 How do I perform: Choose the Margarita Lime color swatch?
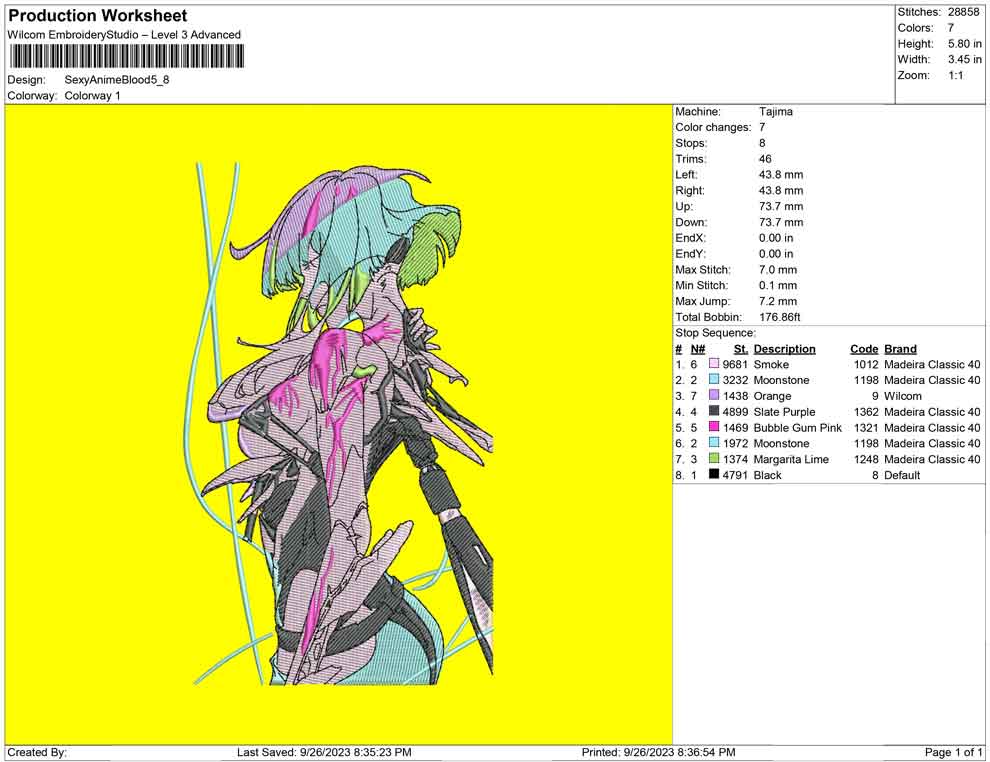point(714,459)
